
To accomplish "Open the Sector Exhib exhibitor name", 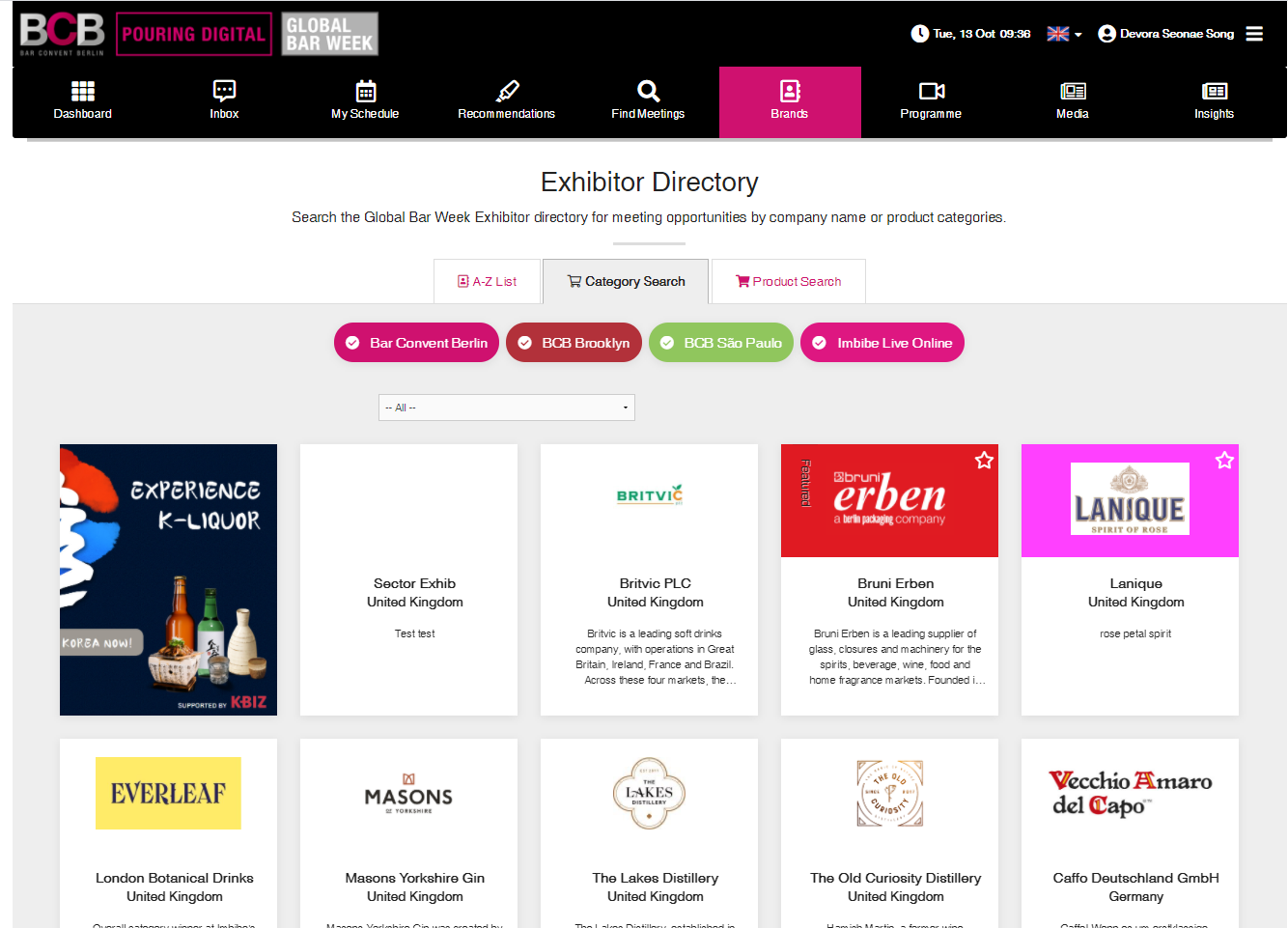I will tap(415, 583).
